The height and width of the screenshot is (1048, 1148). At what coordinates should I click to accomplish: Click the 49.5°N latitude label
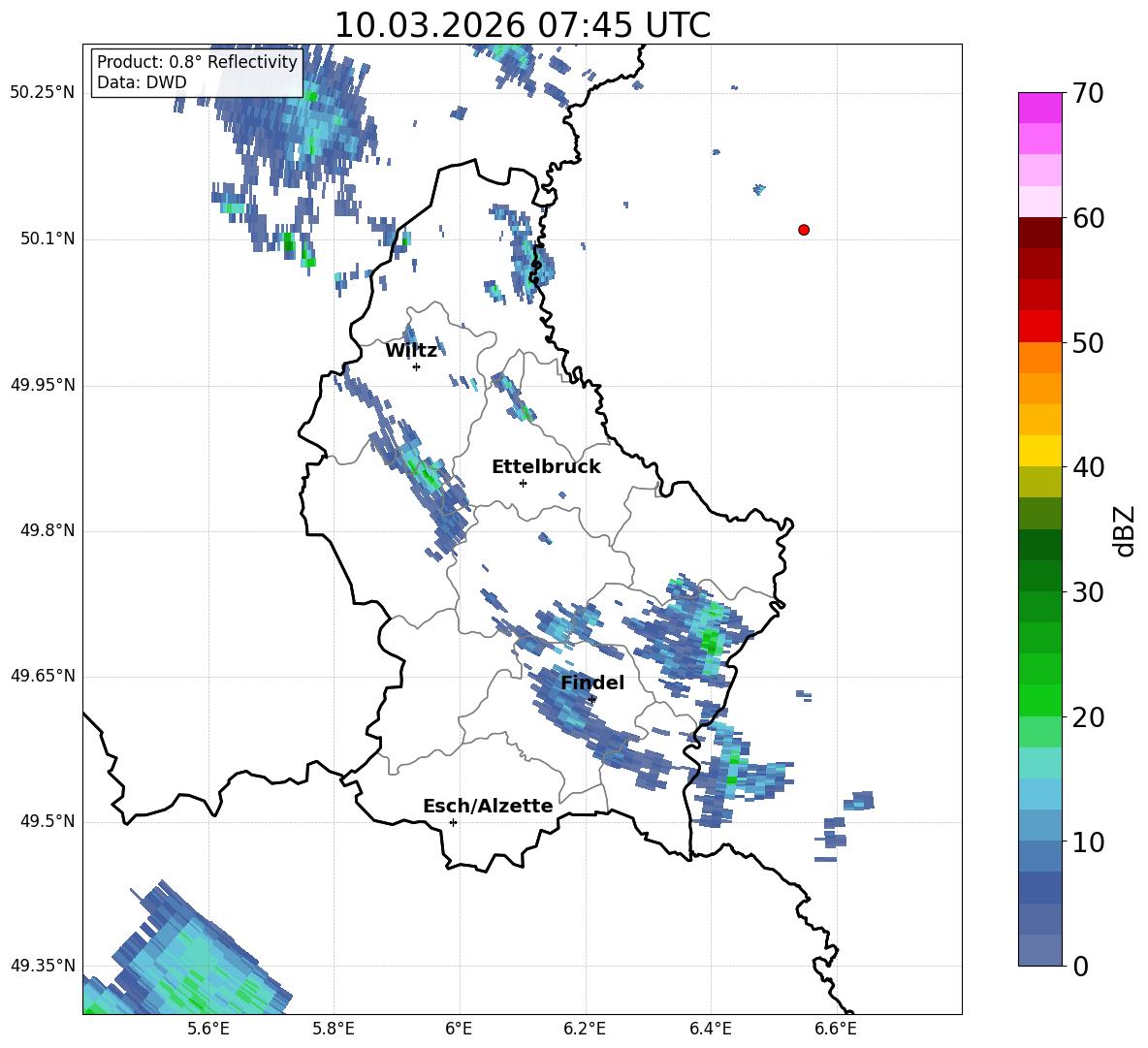(48, 822)
